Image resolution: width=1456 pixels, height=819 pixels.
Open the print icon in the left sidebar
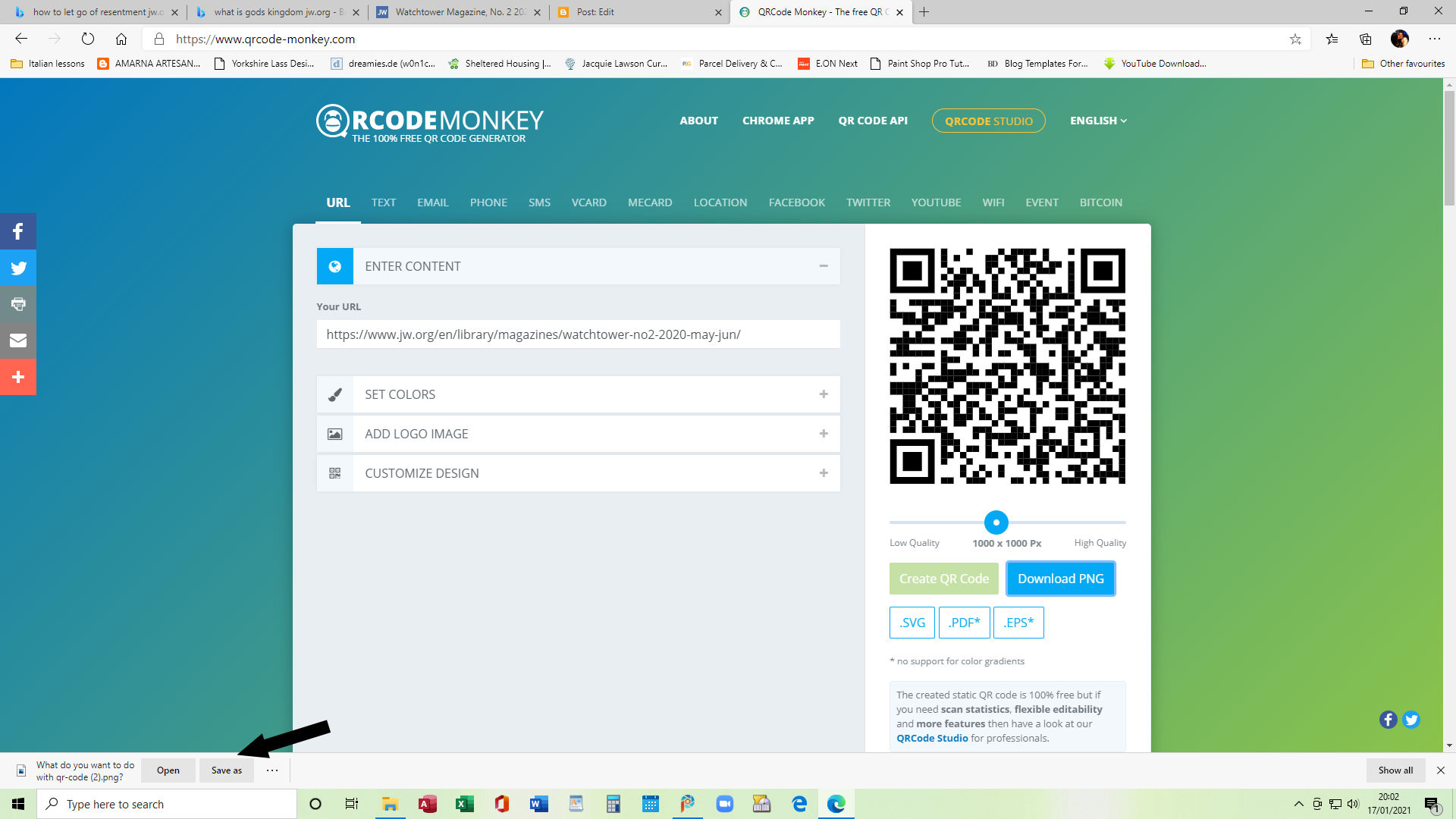(18, 304)
